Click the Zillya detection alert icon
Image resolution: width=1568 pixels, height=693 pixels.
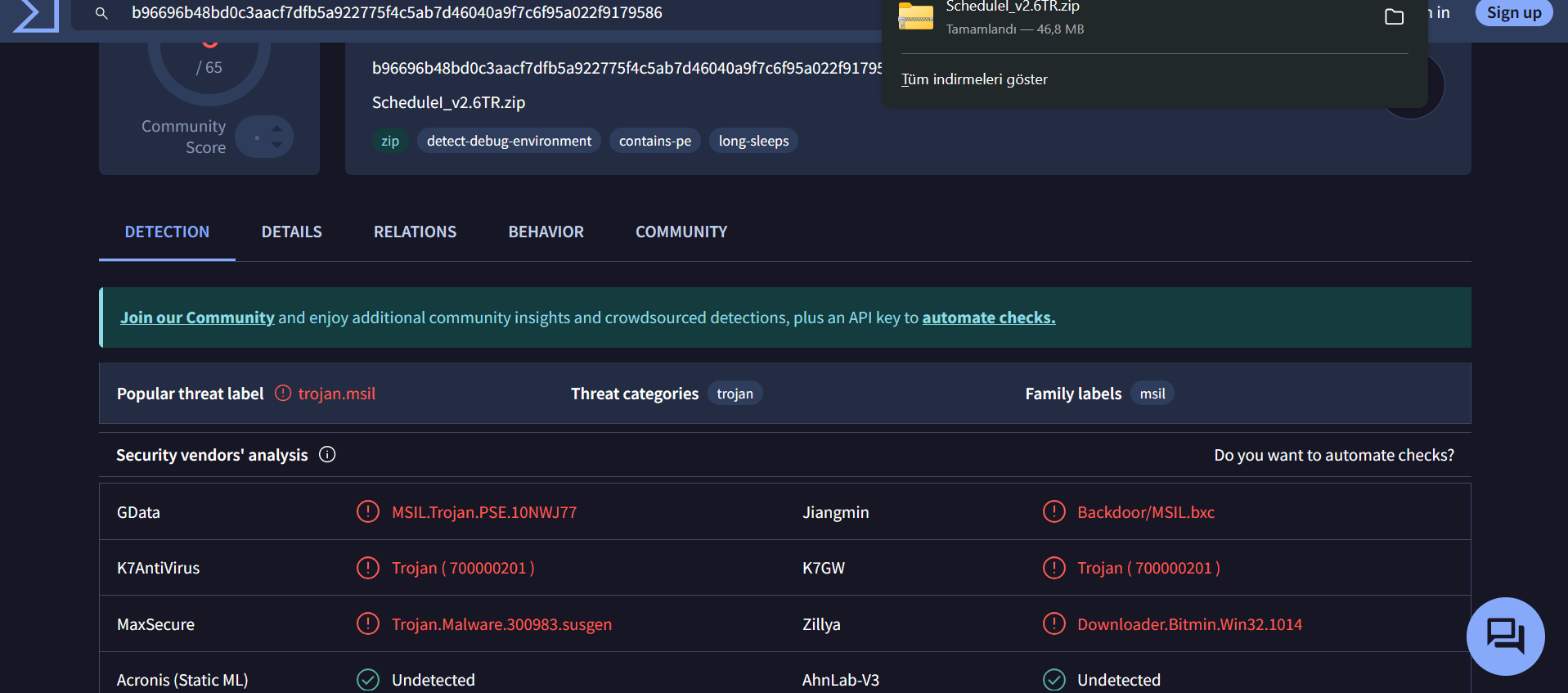click(1054, 624)
